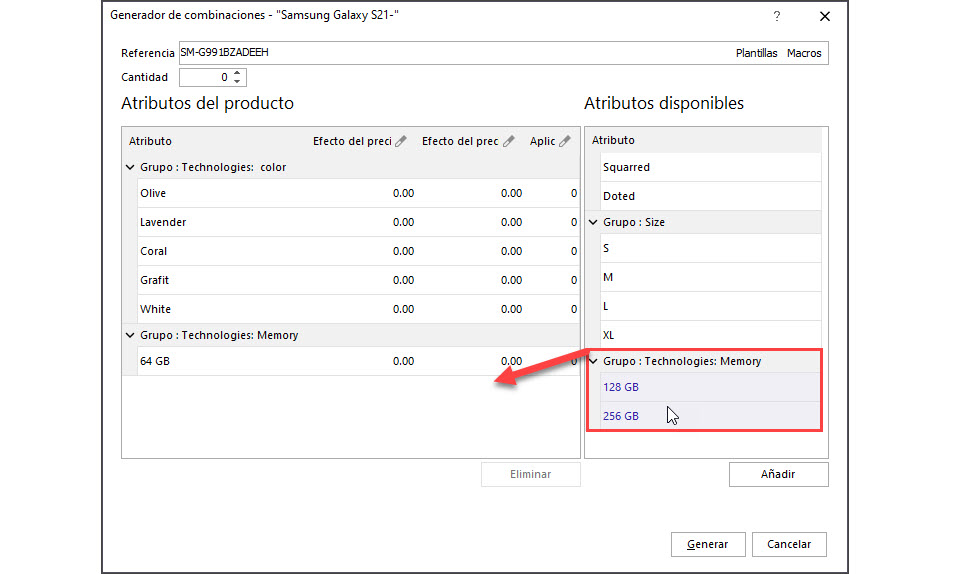954x574 pixels.
Task: Click the Generar button
Action: pos(708,544)
